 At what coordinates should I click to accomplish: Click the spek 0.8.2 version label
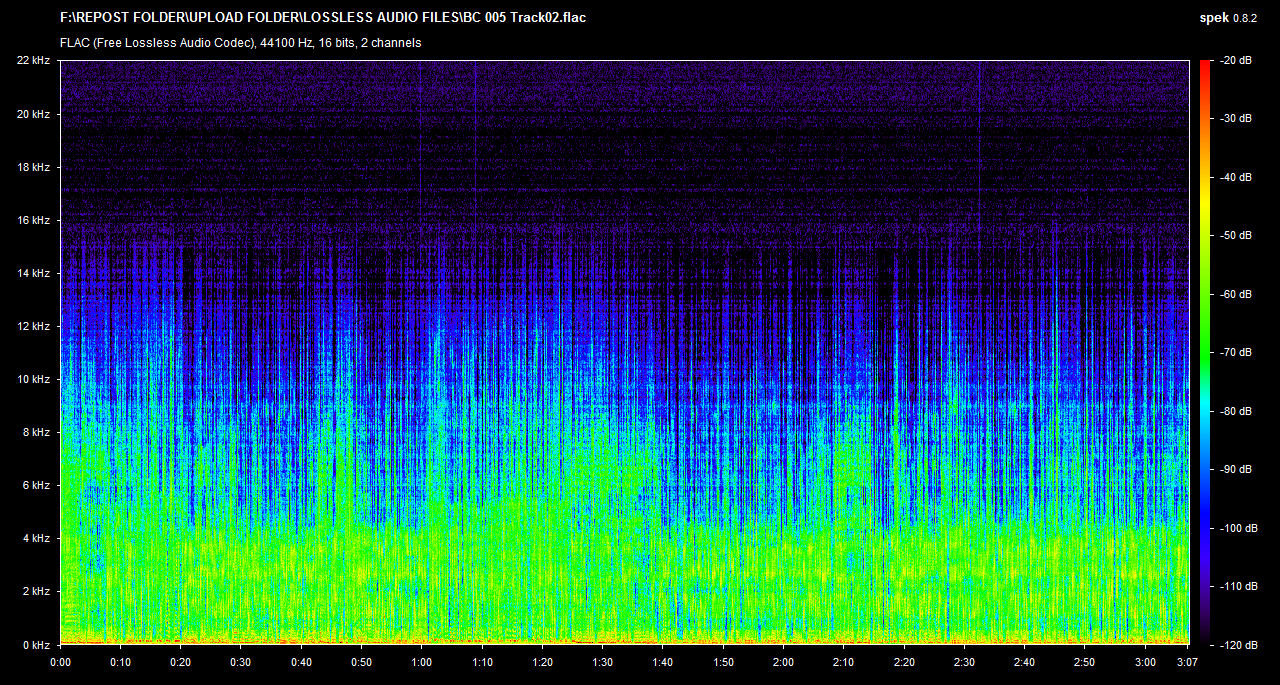coord(1228,17)
